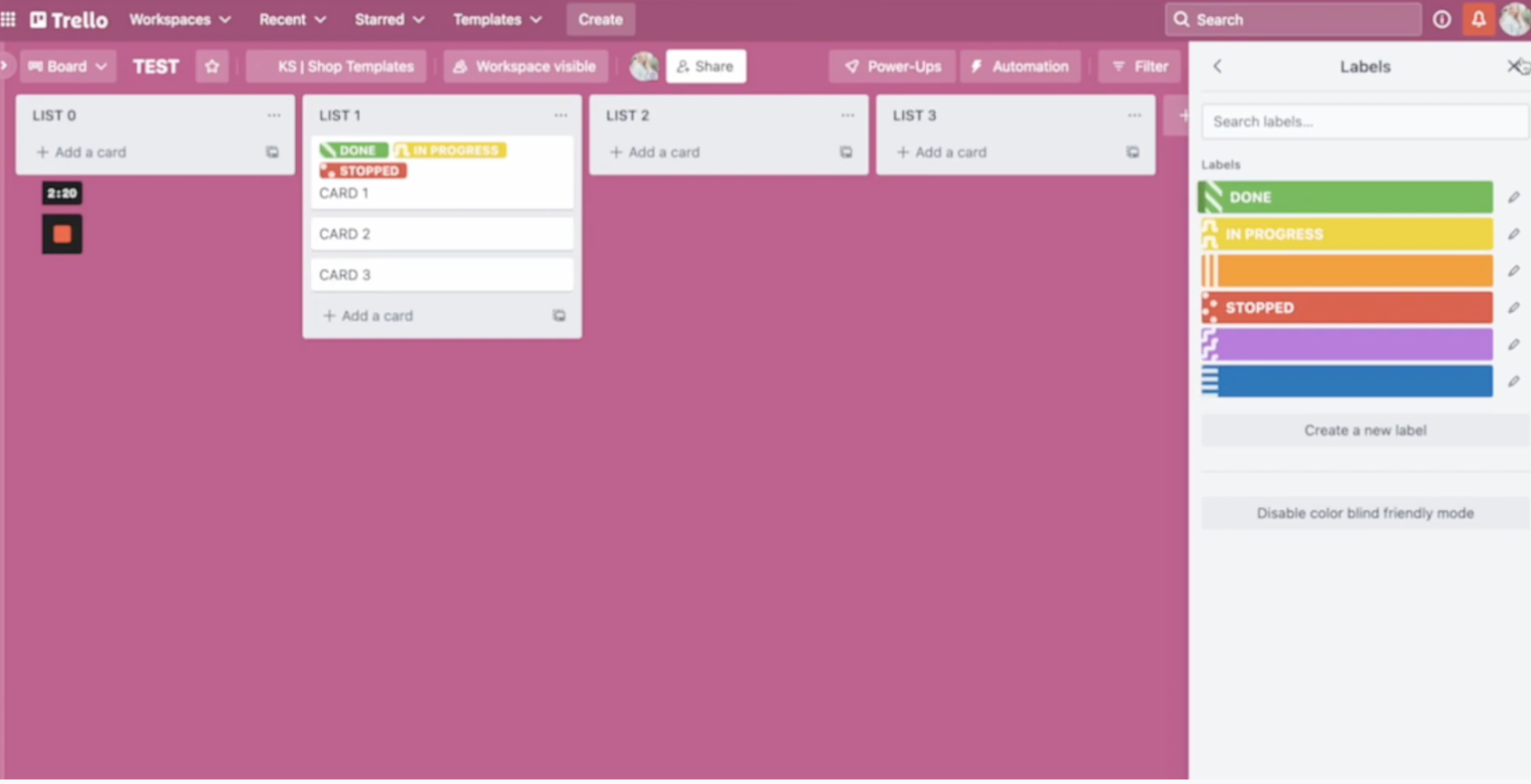Click the Create a new label button
This screenshot has width=1531, height=784.
(x=1365, y=430)
